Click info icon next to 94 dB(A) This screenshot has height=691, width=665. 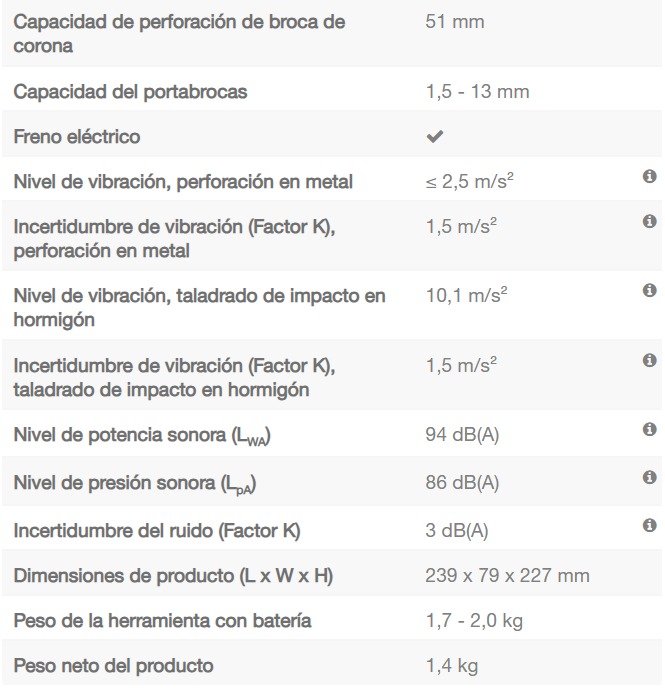coord(649,429)
